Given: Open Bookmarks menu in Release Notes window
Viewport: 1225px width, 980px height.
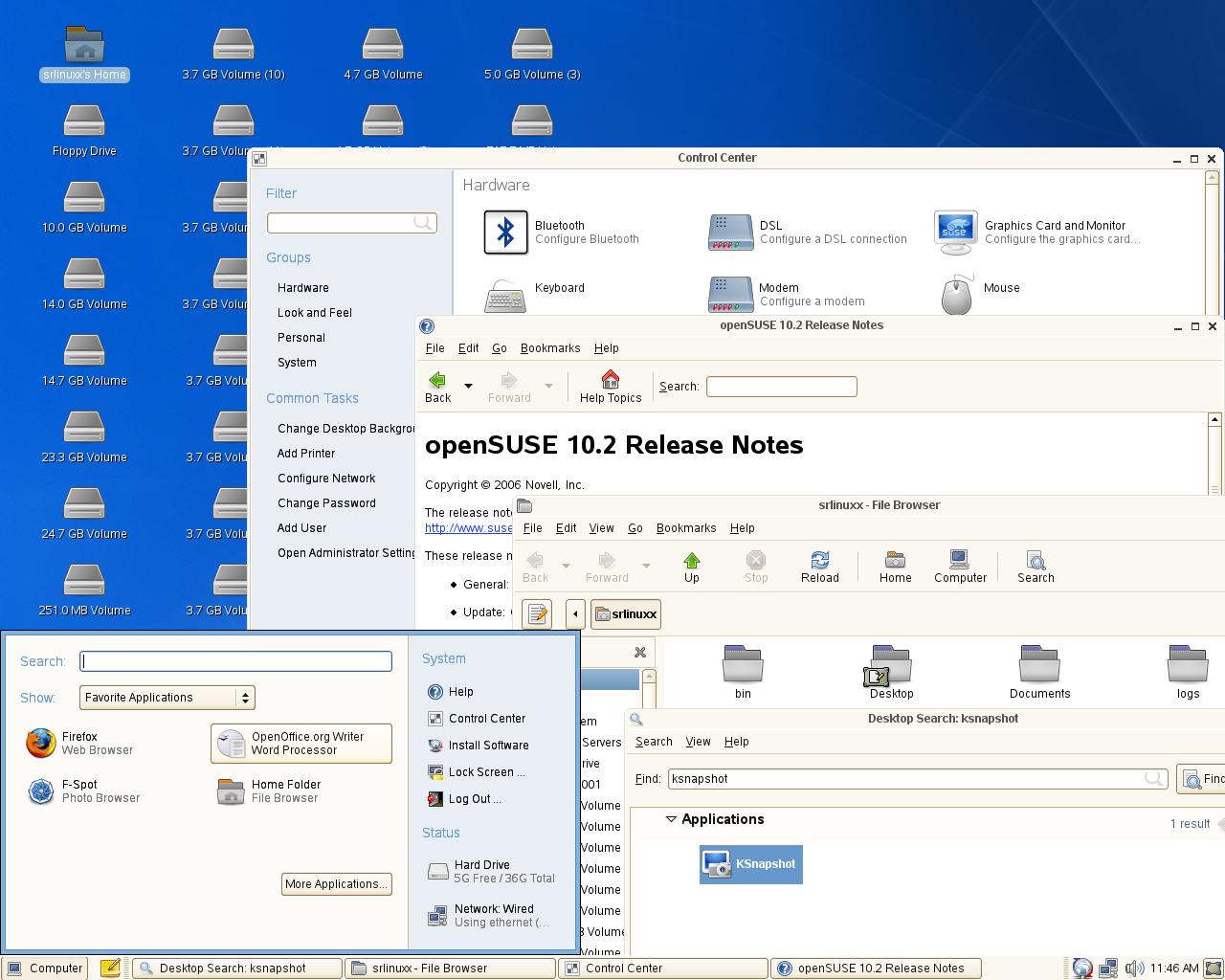Looking at the screenshot, I should pyautogui.click(x=550, y=348).
